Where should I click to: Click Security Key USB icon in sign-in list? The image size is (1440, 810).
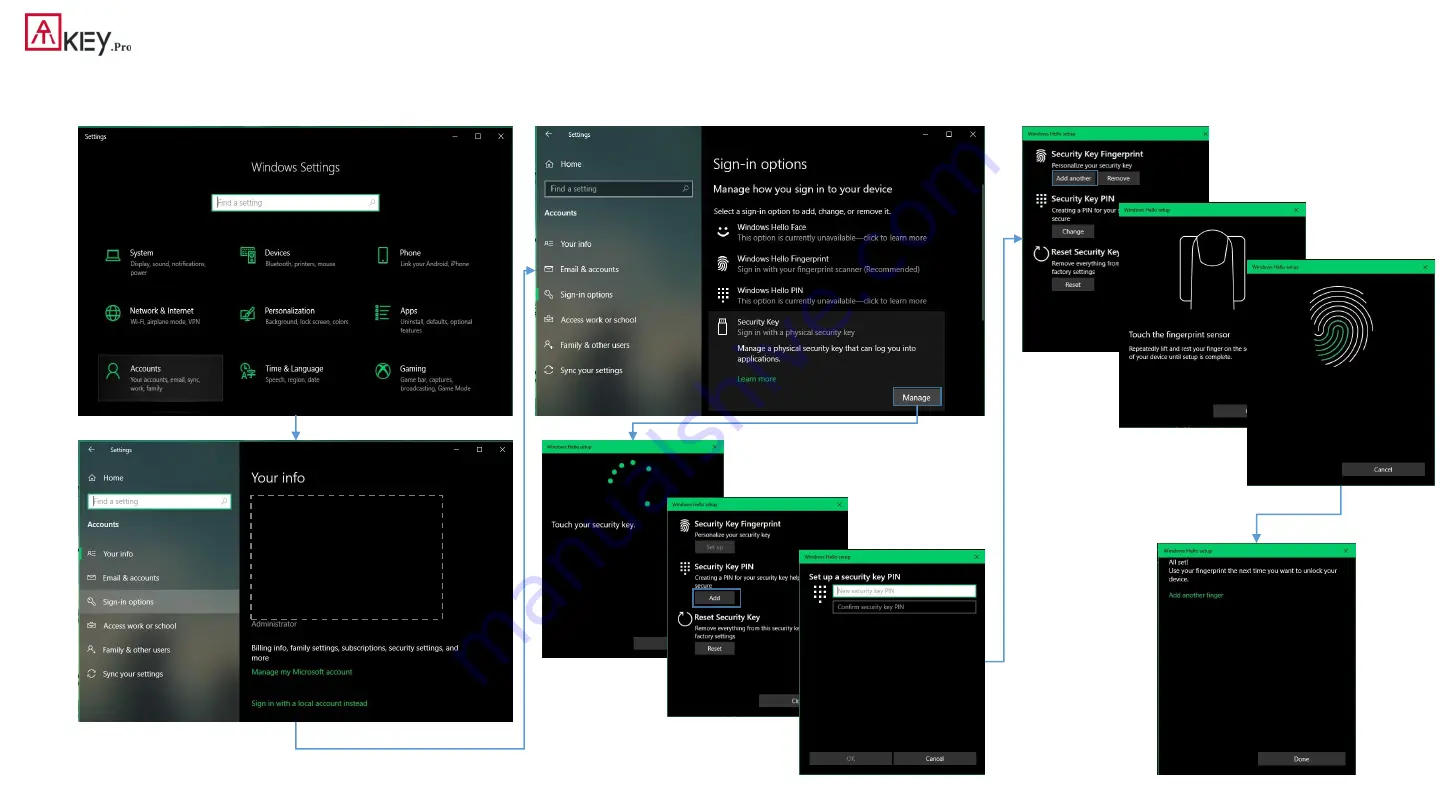722,327
